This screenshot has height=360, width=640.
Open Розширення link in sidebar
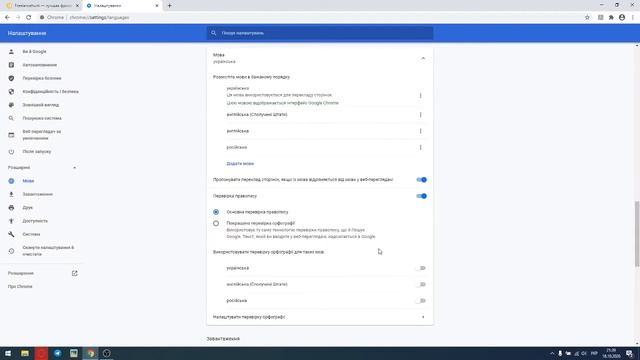[21, 273]
